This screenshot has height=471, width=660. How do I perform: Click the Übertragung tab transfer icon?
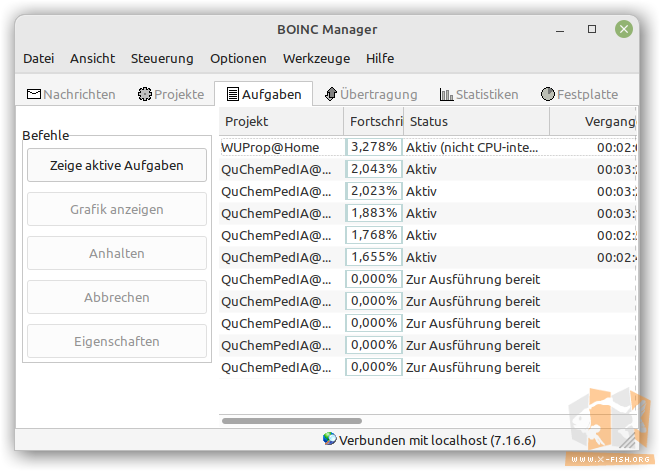(331, 95)
